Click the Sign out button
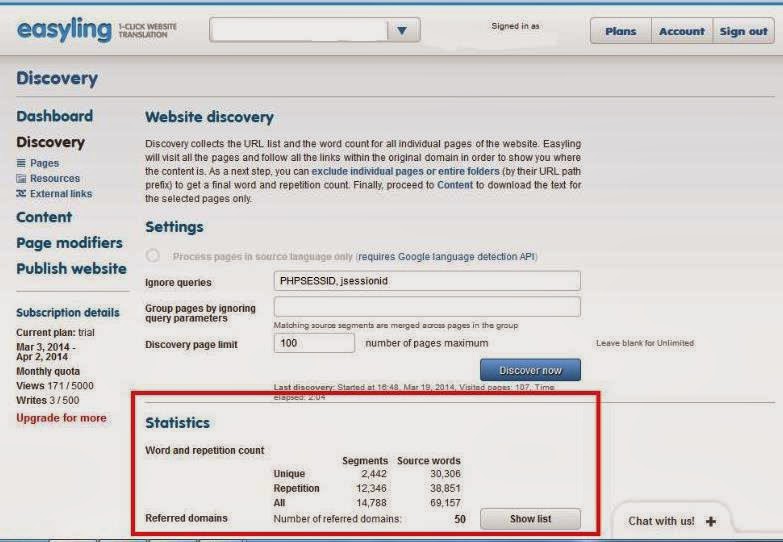 click(x=743, y=31)
